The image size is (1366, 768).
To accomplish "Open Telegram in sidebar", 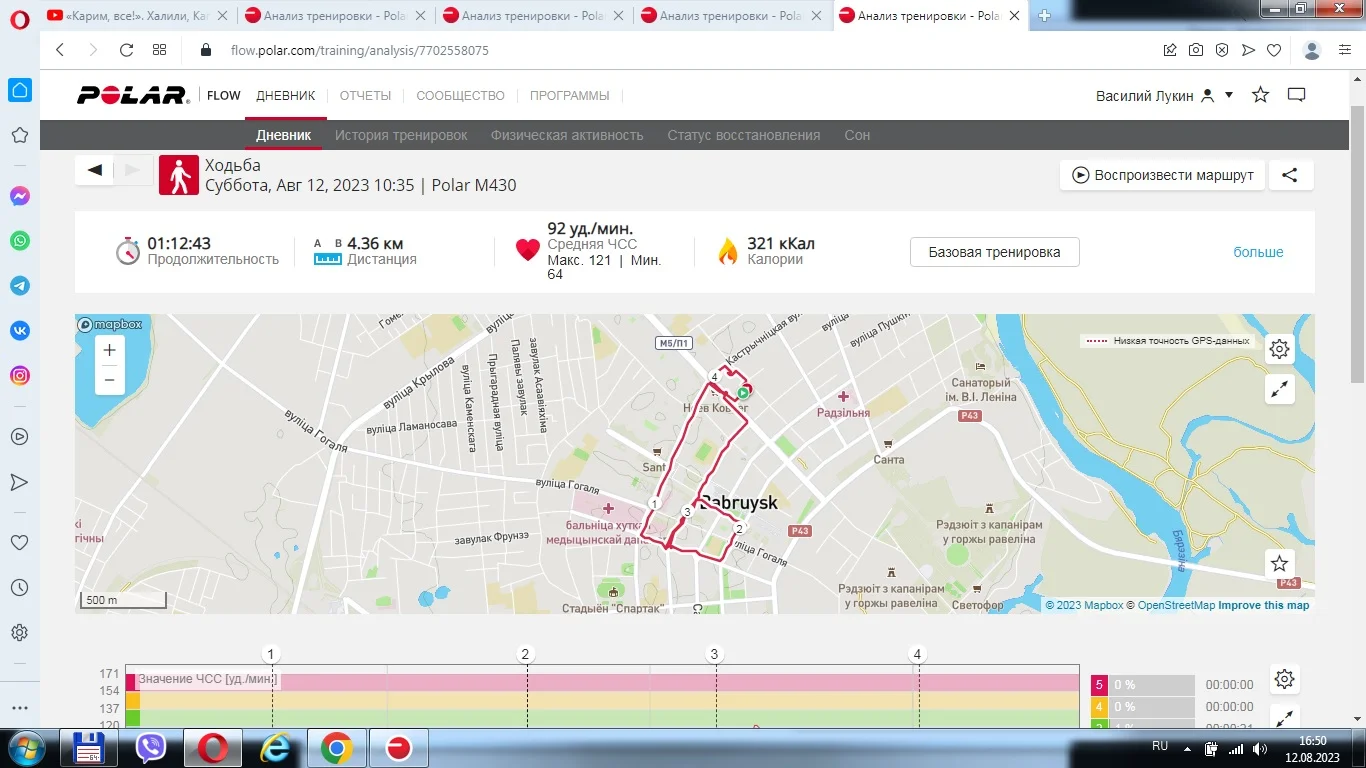I will pyautogui.click(x=19, y=286).
